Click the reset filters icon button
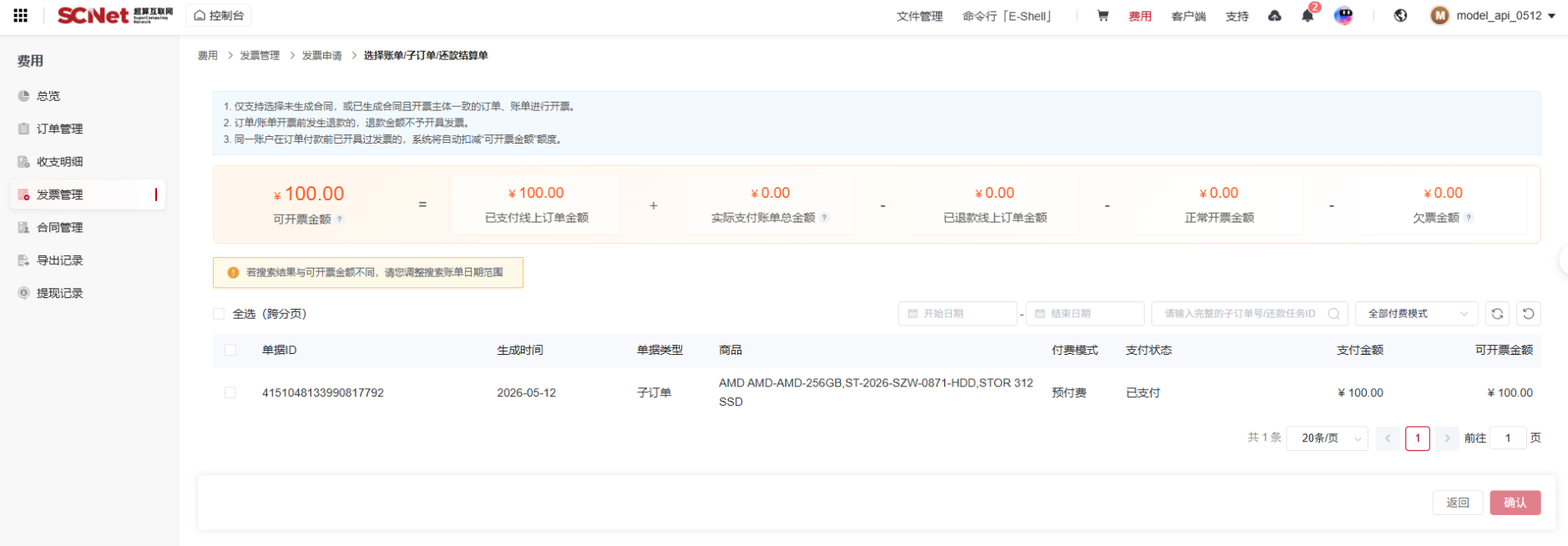 coord(1528,314)
